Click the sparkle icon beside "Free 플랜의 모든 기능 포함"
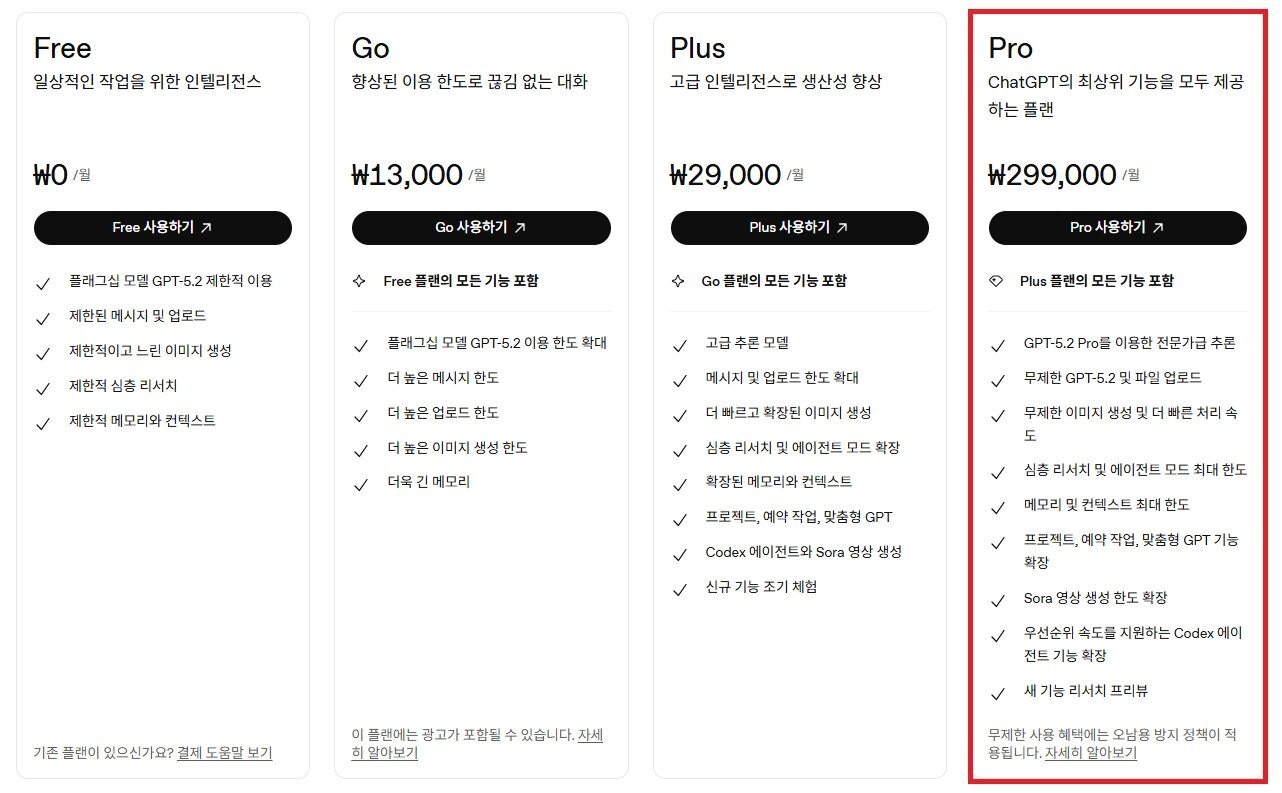 click(x=359, y=282)
